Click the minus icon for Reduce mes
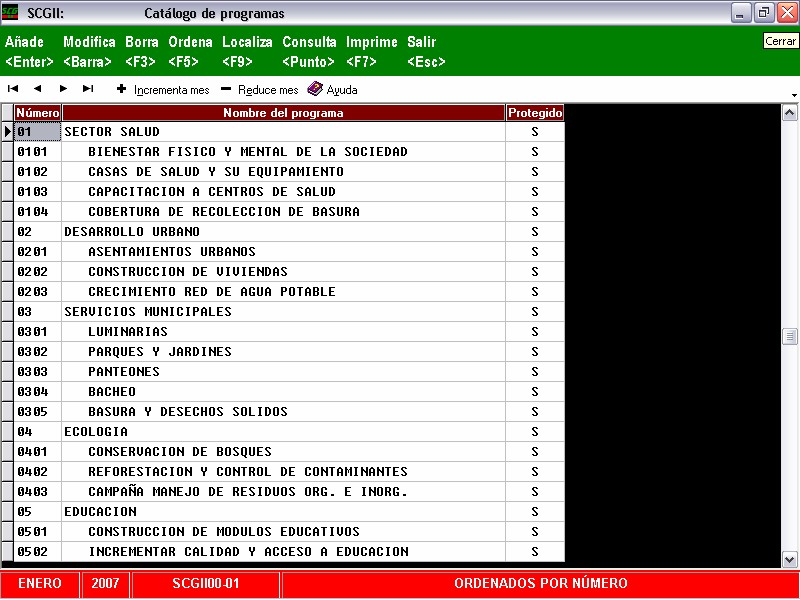The image size is (800, 600). (x=226, y=89)
